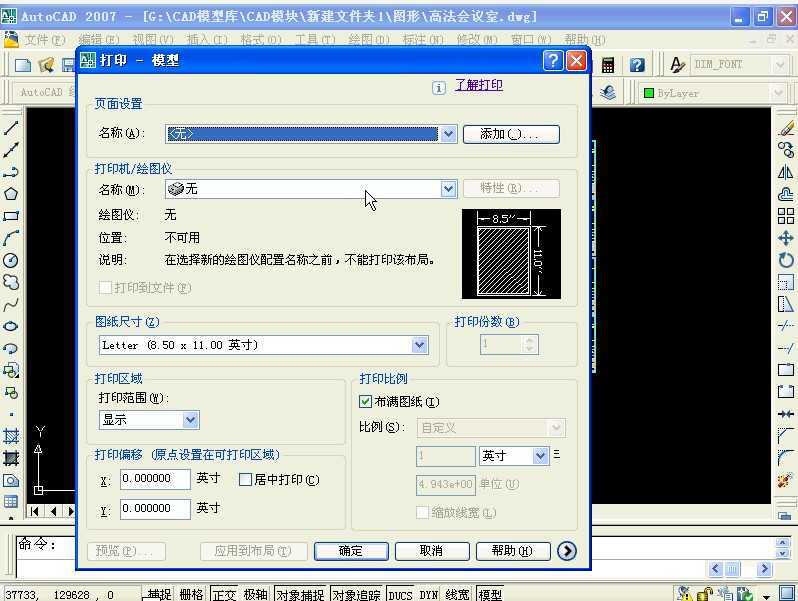Viewport: 798px width, 601px height.
Task: Select the Revision Cloud tool
Action: [x=11, y=282]
